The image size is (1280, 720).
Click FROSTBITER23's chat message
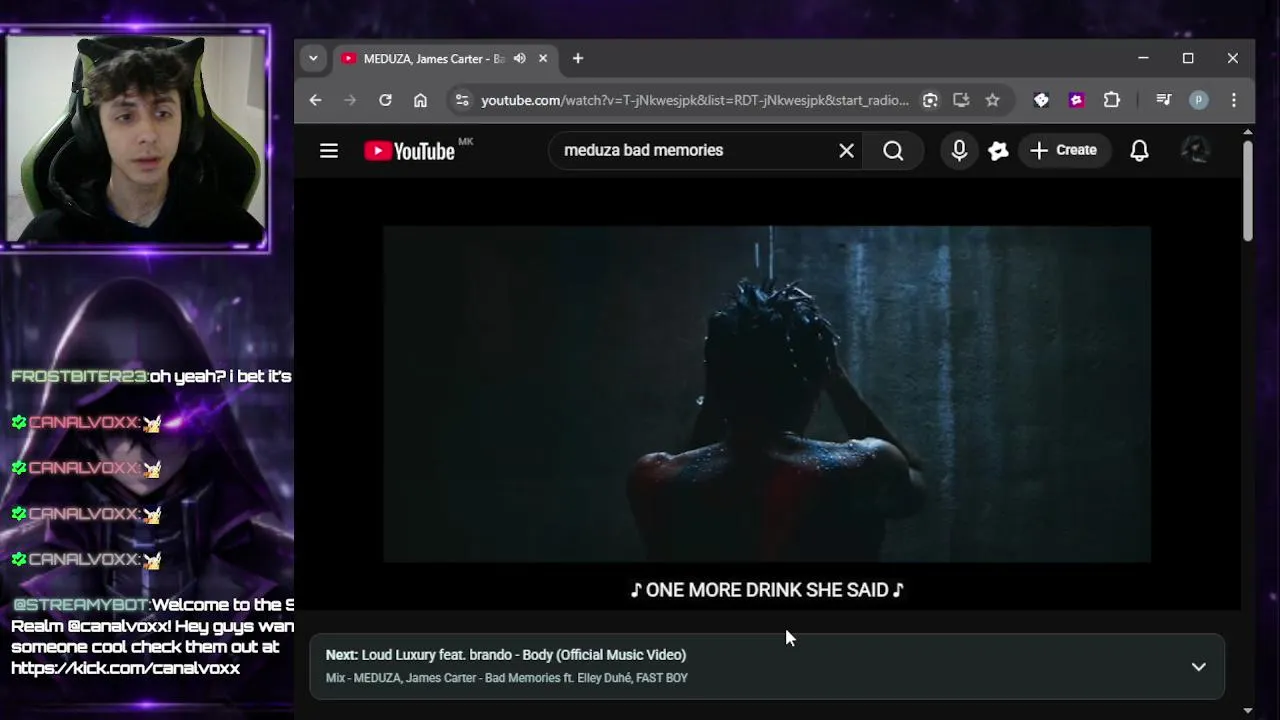click(151, 377)
